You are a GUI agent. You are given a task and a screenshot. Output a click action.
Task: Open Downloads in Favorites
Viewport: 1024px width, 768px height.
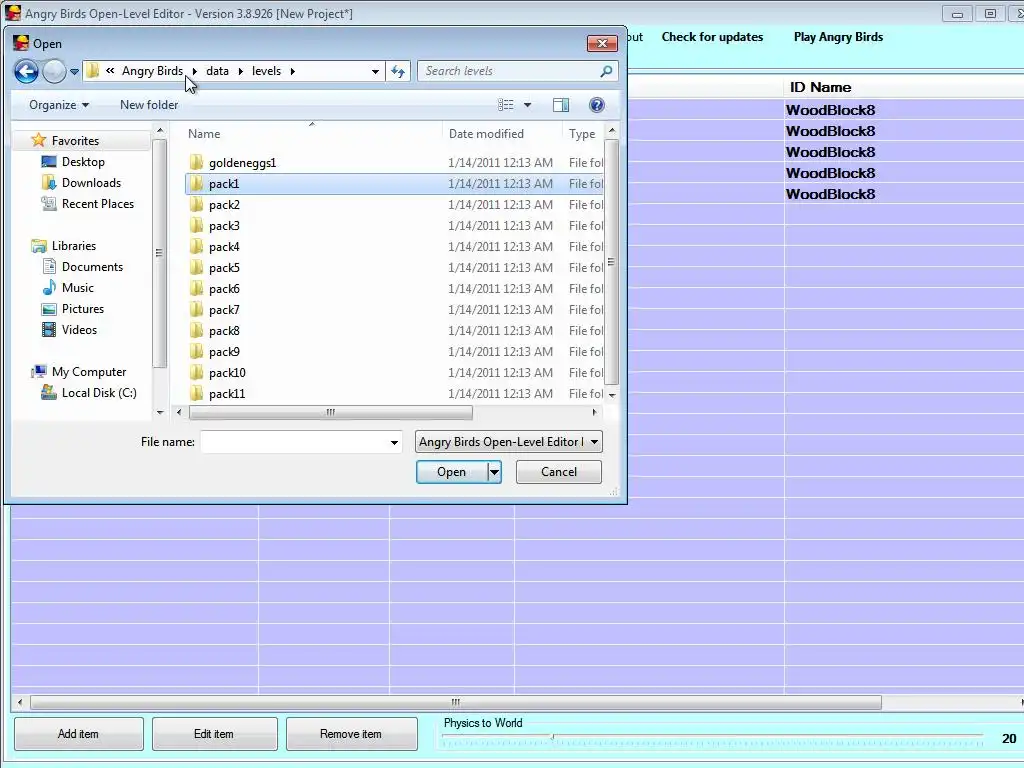(x=91, y=183)
